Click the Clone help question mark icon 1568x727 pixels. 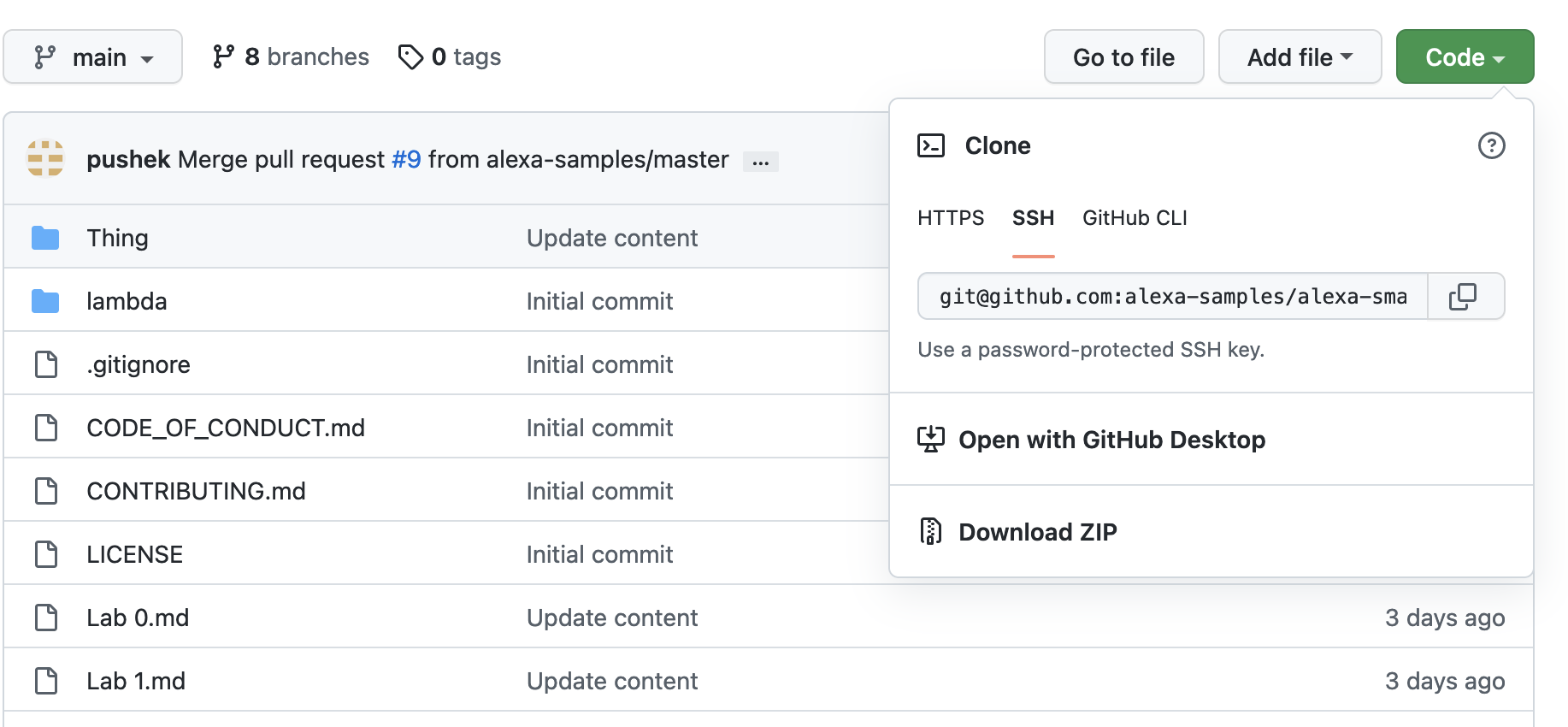click(x=1491, y=145)
